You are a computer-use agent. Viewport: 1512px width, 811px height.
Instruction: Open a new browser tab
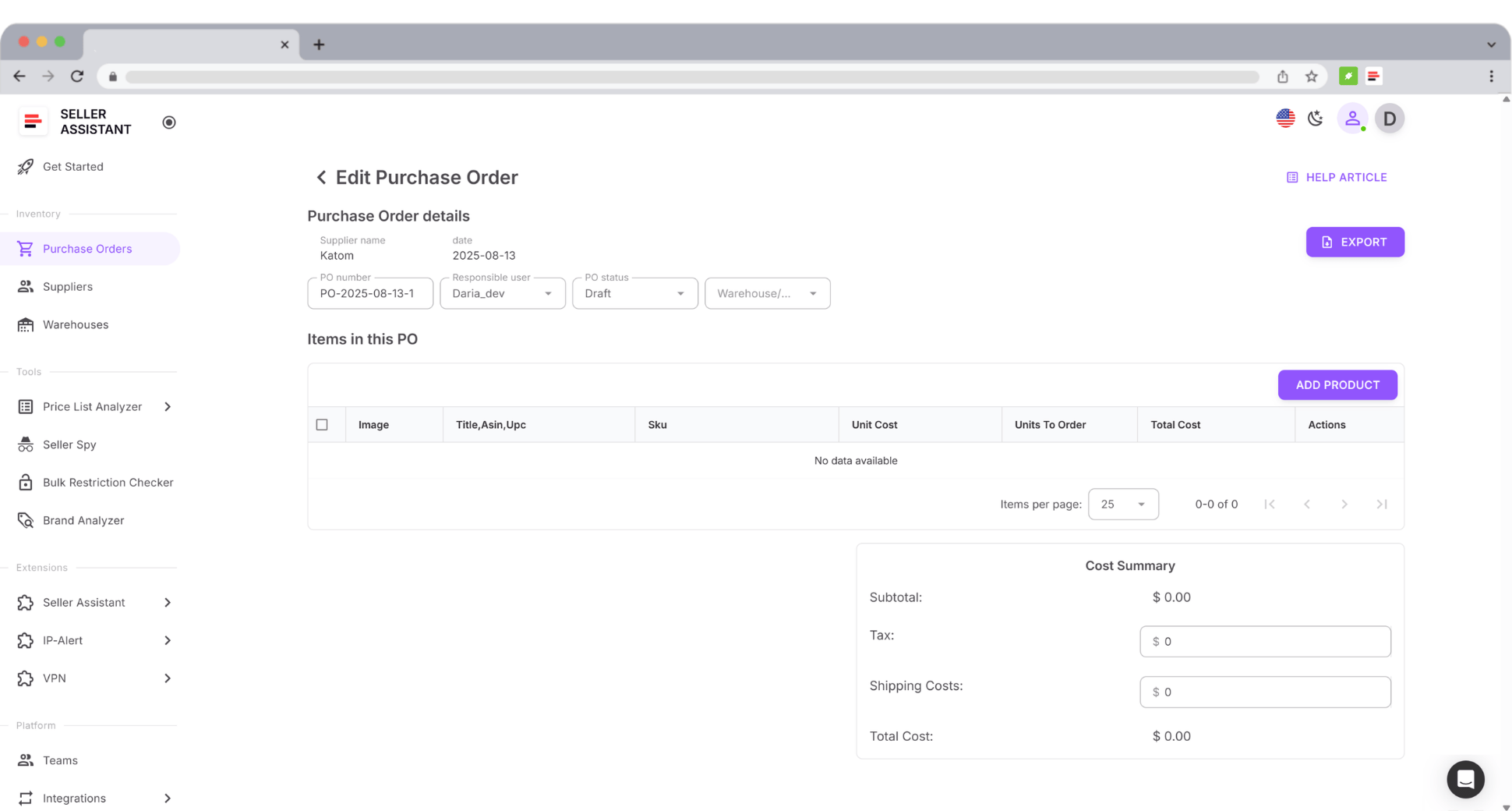[x=319, y=44]
